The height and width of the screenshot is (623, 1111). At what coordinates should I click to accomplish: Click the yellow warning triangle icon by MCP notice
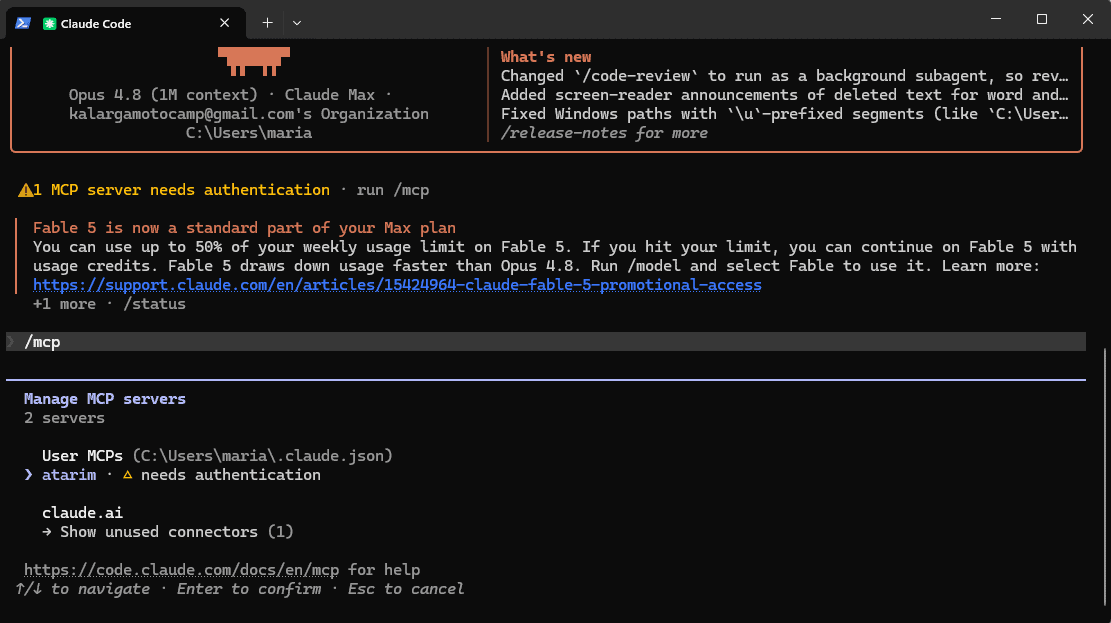pyautogui.click(x=25, y=190)
